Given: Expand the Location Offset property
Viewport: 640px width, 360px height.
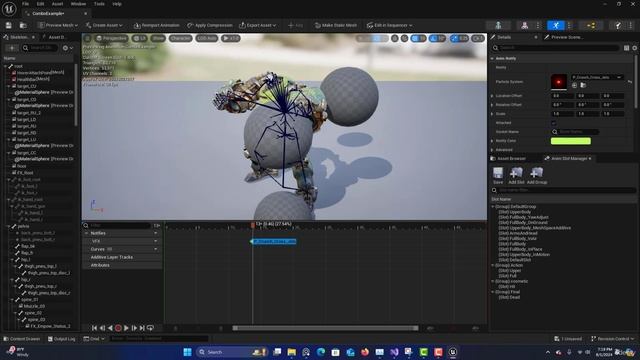Looking at the screenshot, I should (492, 96).
